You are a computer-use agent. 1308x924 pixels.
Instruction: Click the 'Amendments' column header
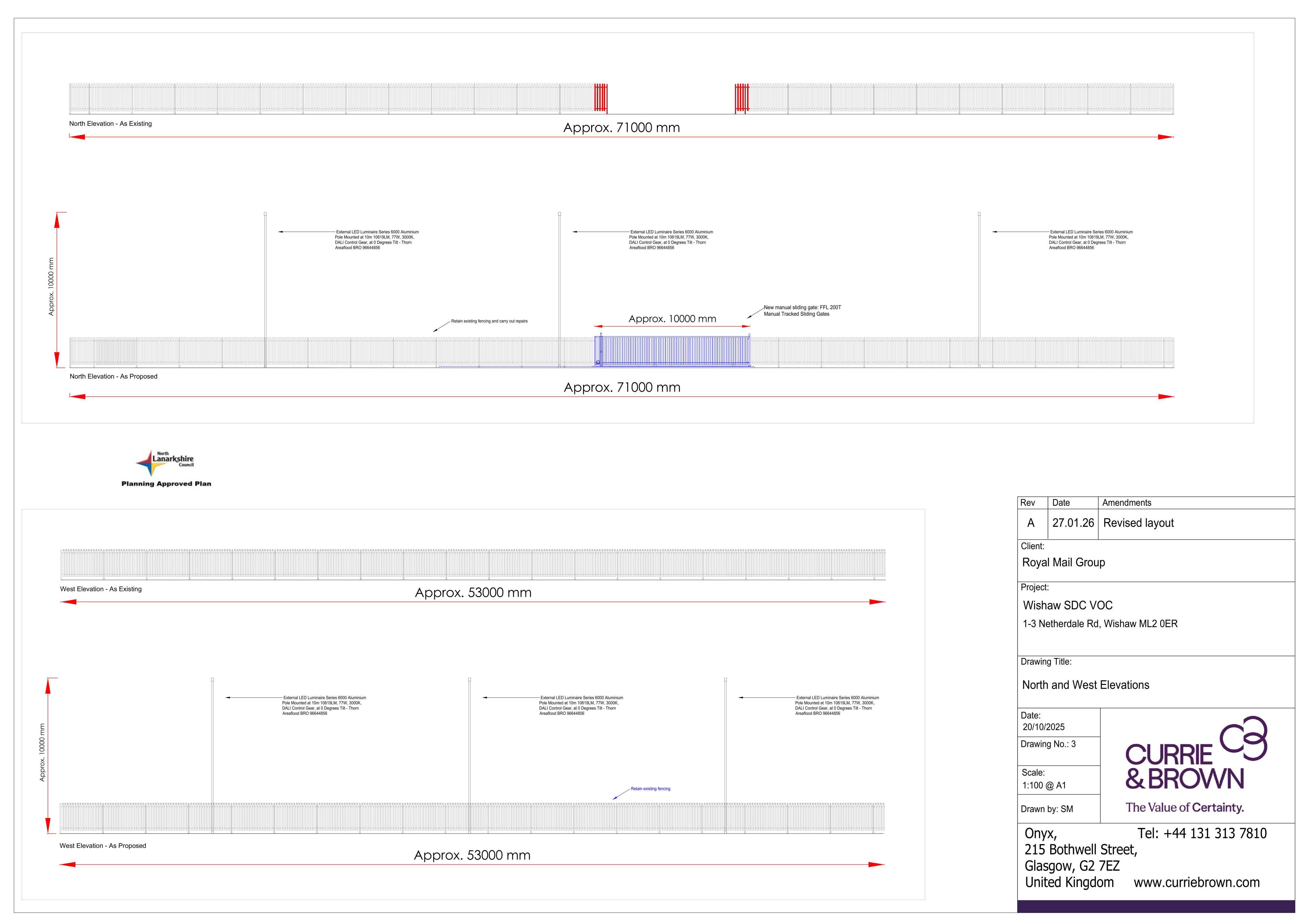[x=1127, y=503]
